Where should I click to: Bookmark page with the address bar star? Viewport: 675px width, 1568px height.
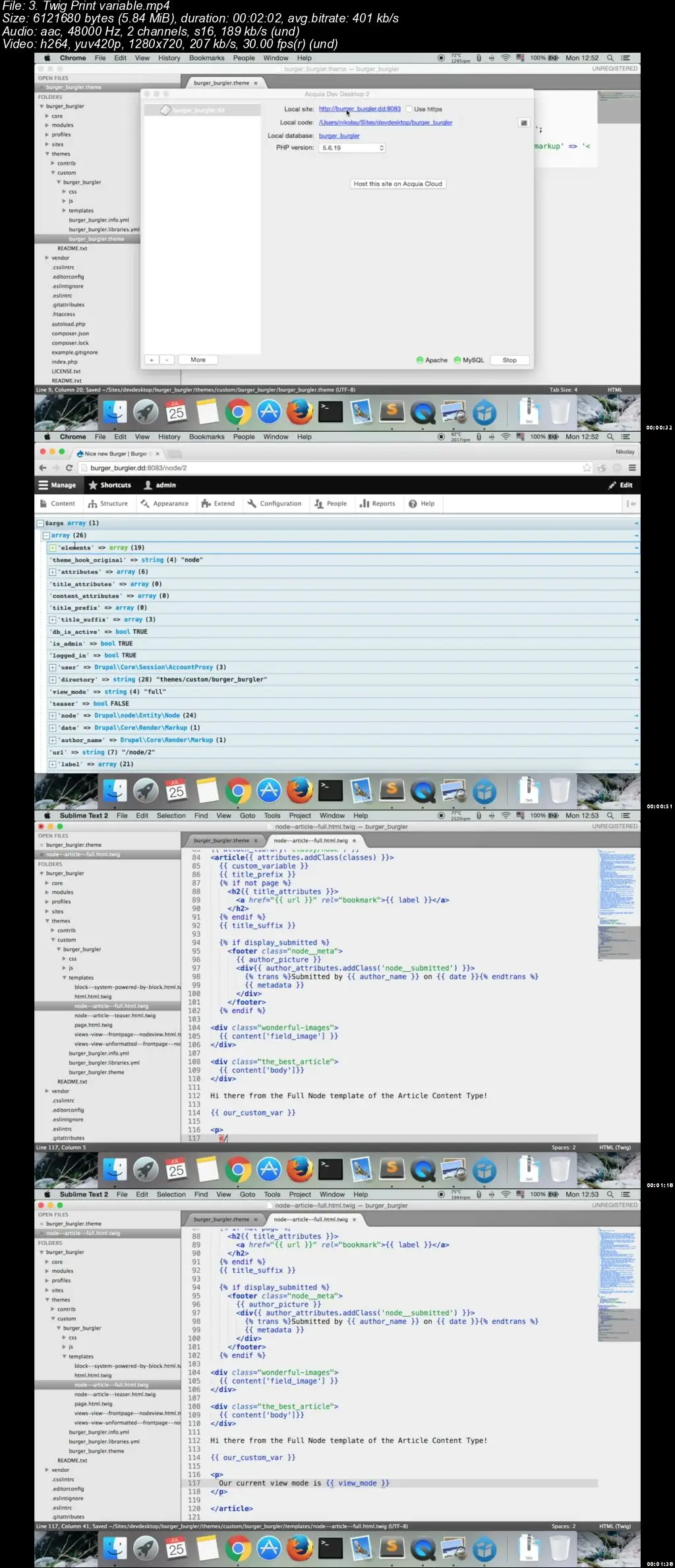(587, 468)
